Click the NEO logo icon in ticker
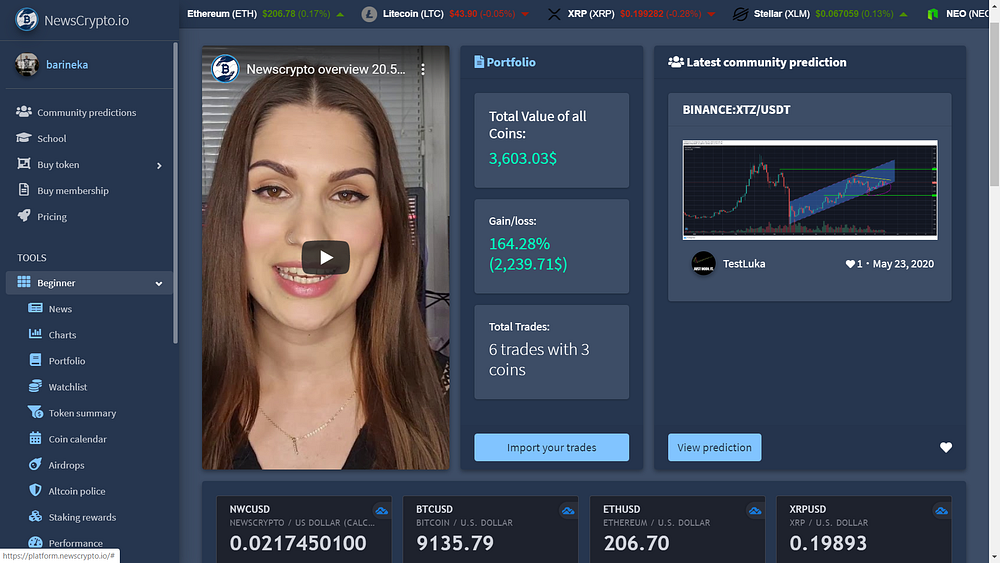 [x=933, y=14]
